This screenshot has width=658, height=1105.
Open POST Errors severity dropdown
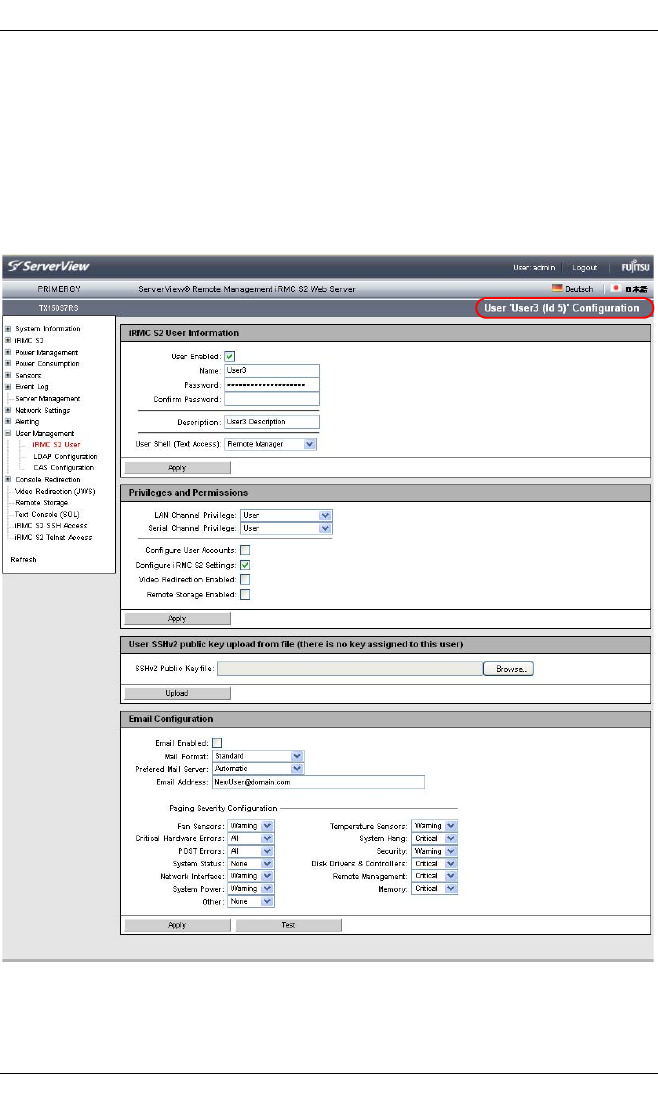click(x=251, y=851)
